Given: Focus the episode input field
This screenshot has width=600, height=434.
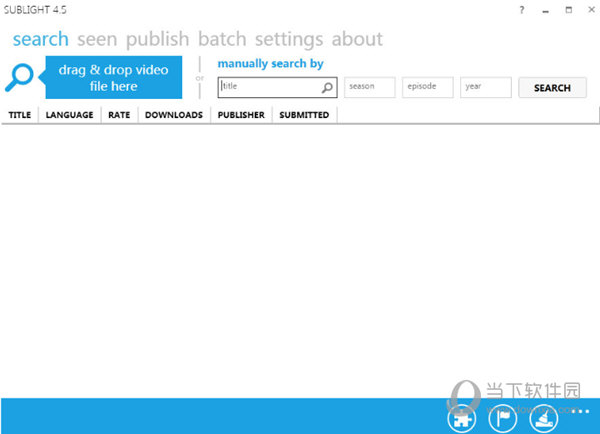Looking at the screenshot, I should point(428,87).
